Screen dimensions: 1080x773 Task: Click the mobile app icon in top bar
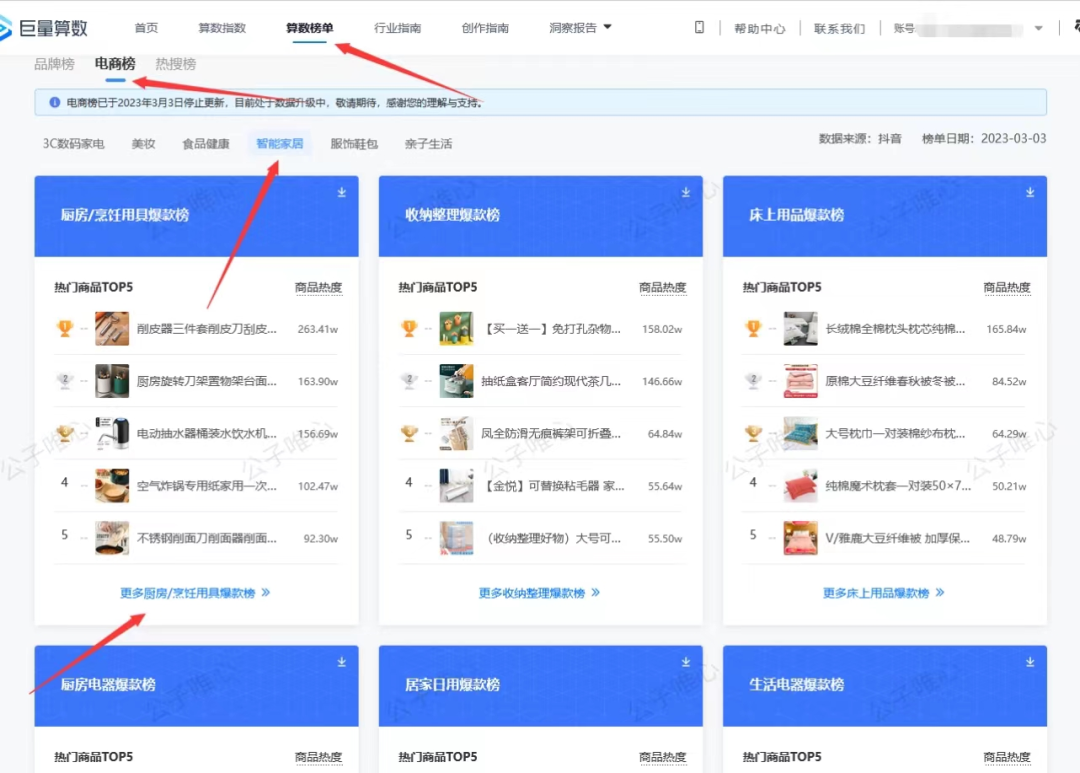[x=698, y=27]
